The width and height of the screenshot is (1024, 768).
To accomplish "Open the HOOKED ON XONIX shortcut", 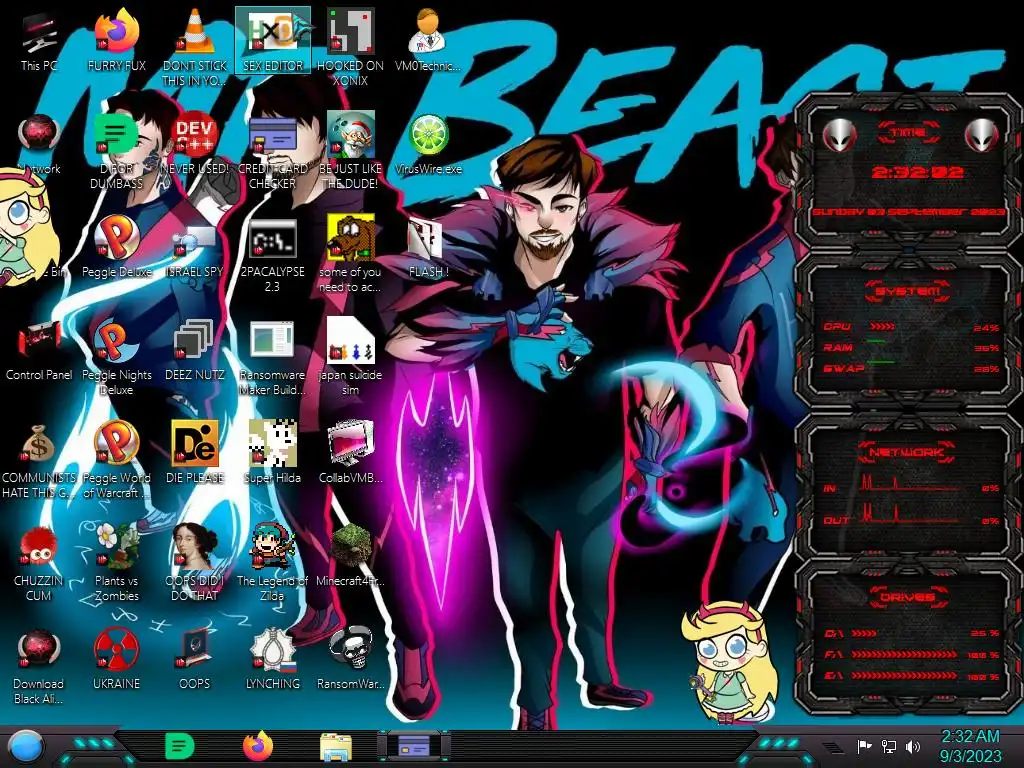I will (350, 47).
